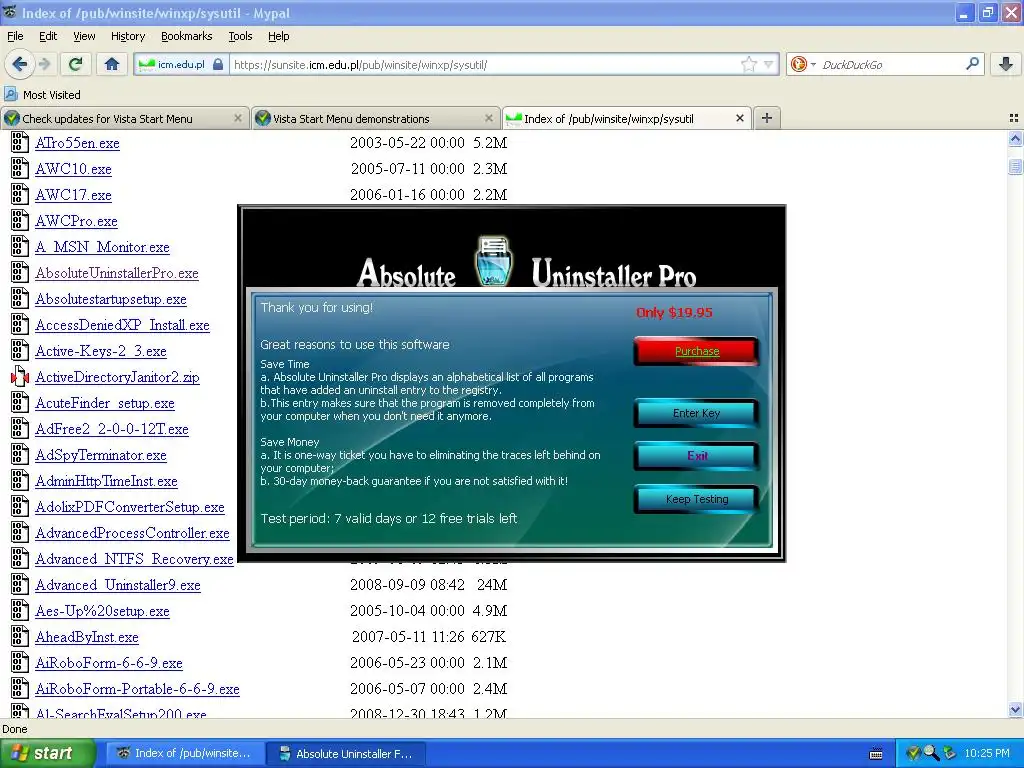Switch to Vista Start Menu demonstrations tab
Screen dimensions: 1024x768
(x=376, y=118)
